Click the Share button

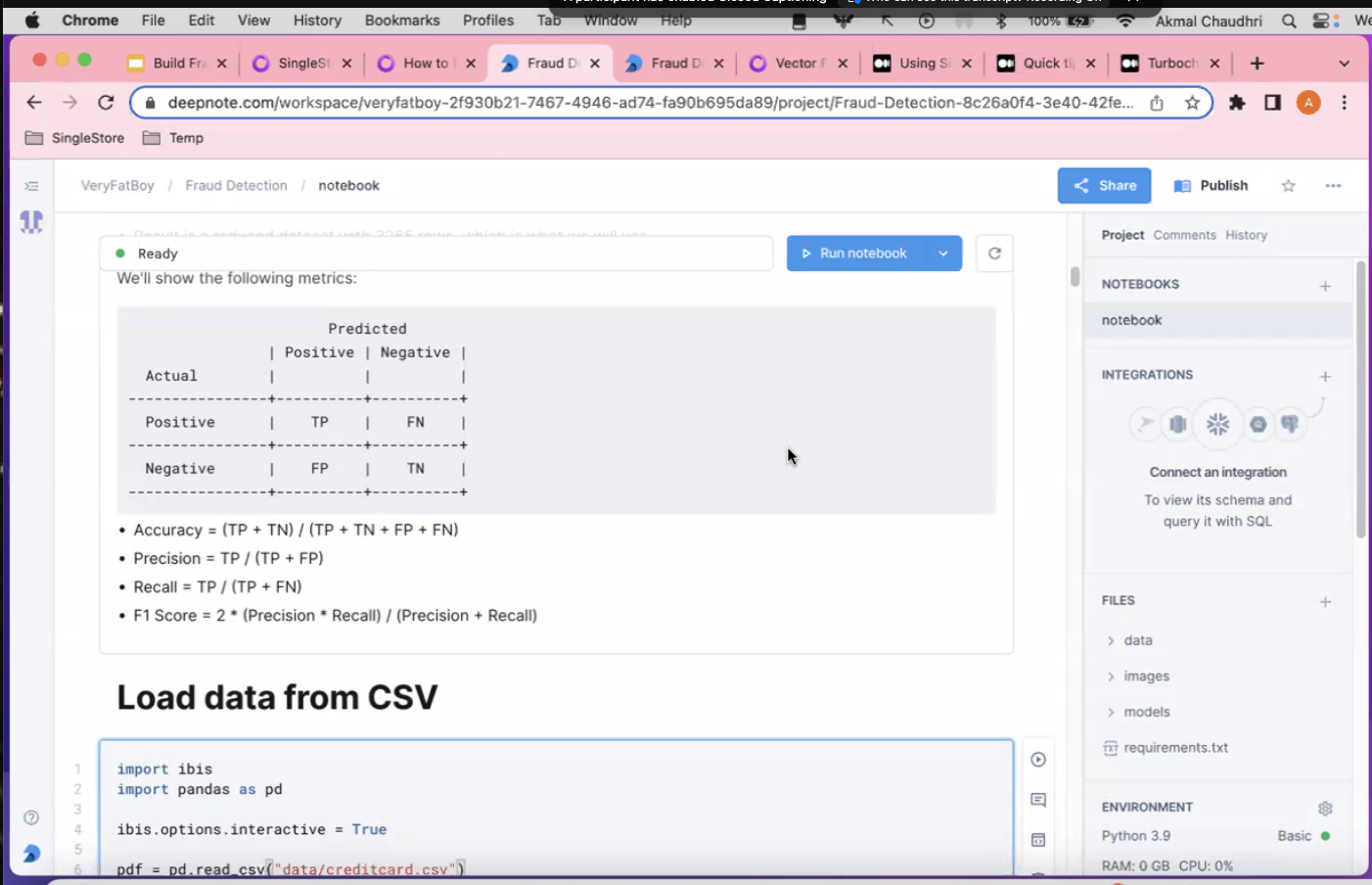point(1104,186)
